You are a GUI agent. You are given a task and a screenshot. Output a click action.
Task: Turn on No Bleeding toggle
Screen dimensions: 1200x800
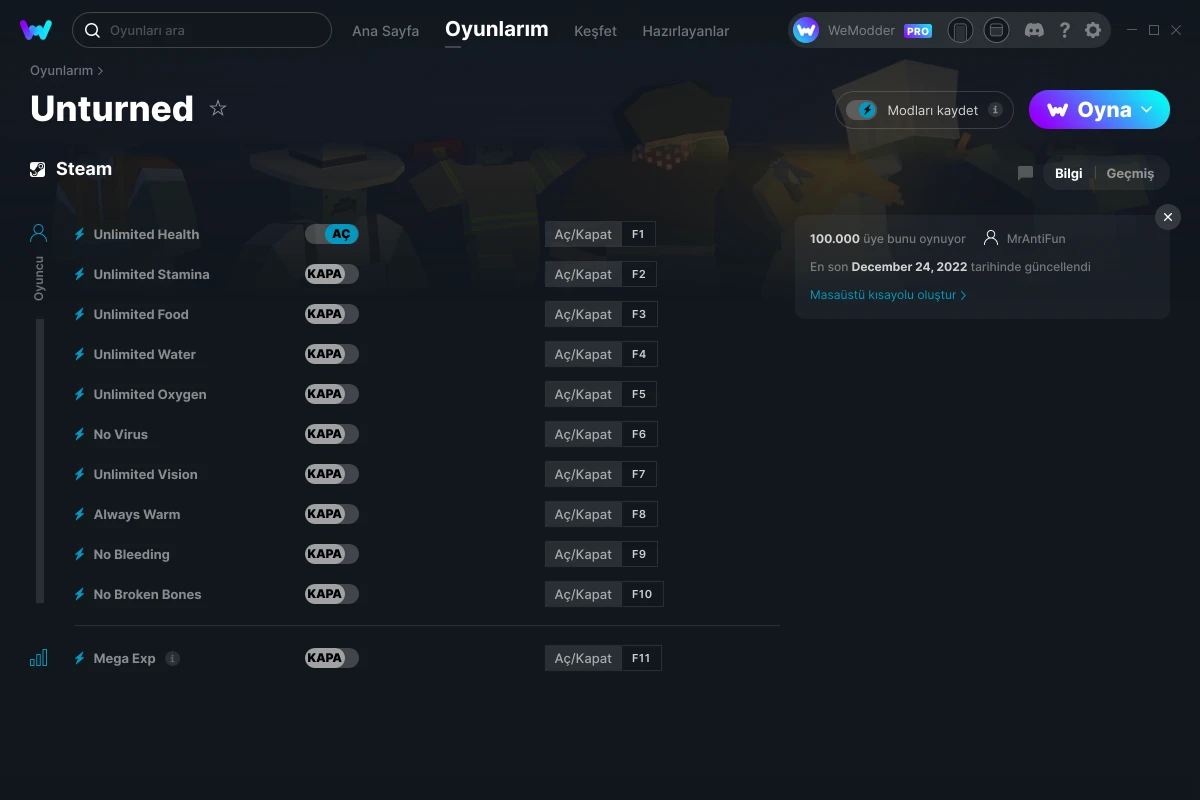pos(332,554)
